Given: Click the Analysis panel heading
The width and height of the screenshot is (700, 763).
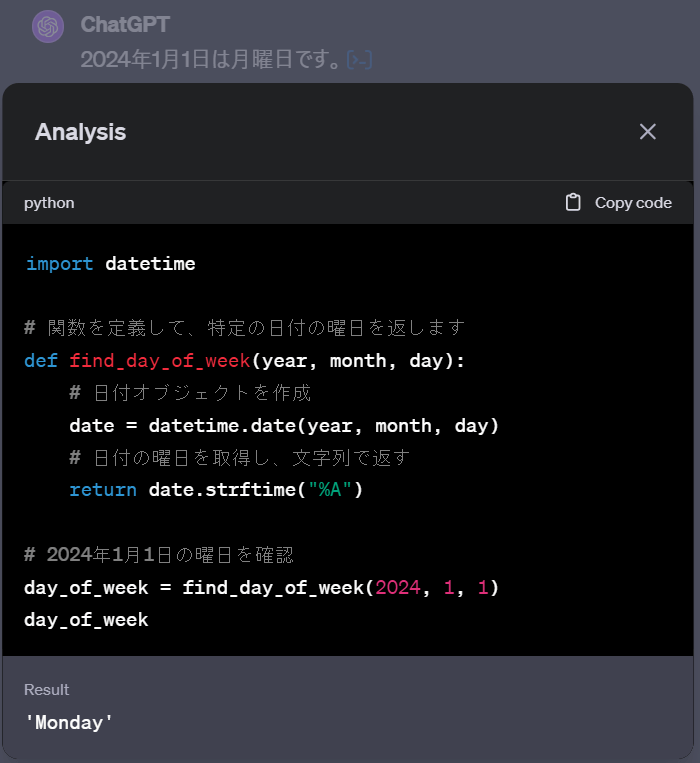Looking at the screenshot, I should (80, 132).
